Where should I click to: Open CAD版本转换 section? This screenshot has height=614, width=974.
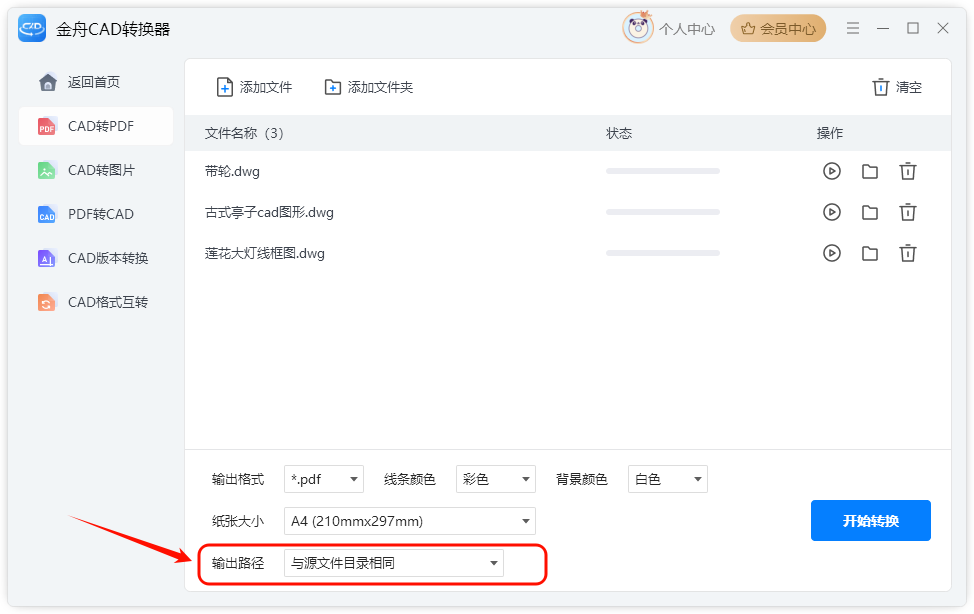[96, 259]
